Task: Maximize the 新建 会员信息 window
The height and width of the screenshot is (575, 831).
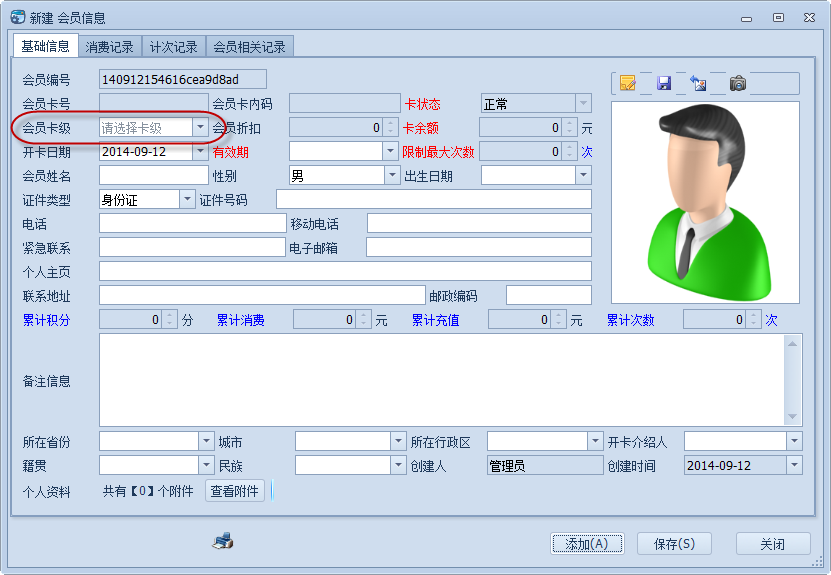Action: pos(778,17)
